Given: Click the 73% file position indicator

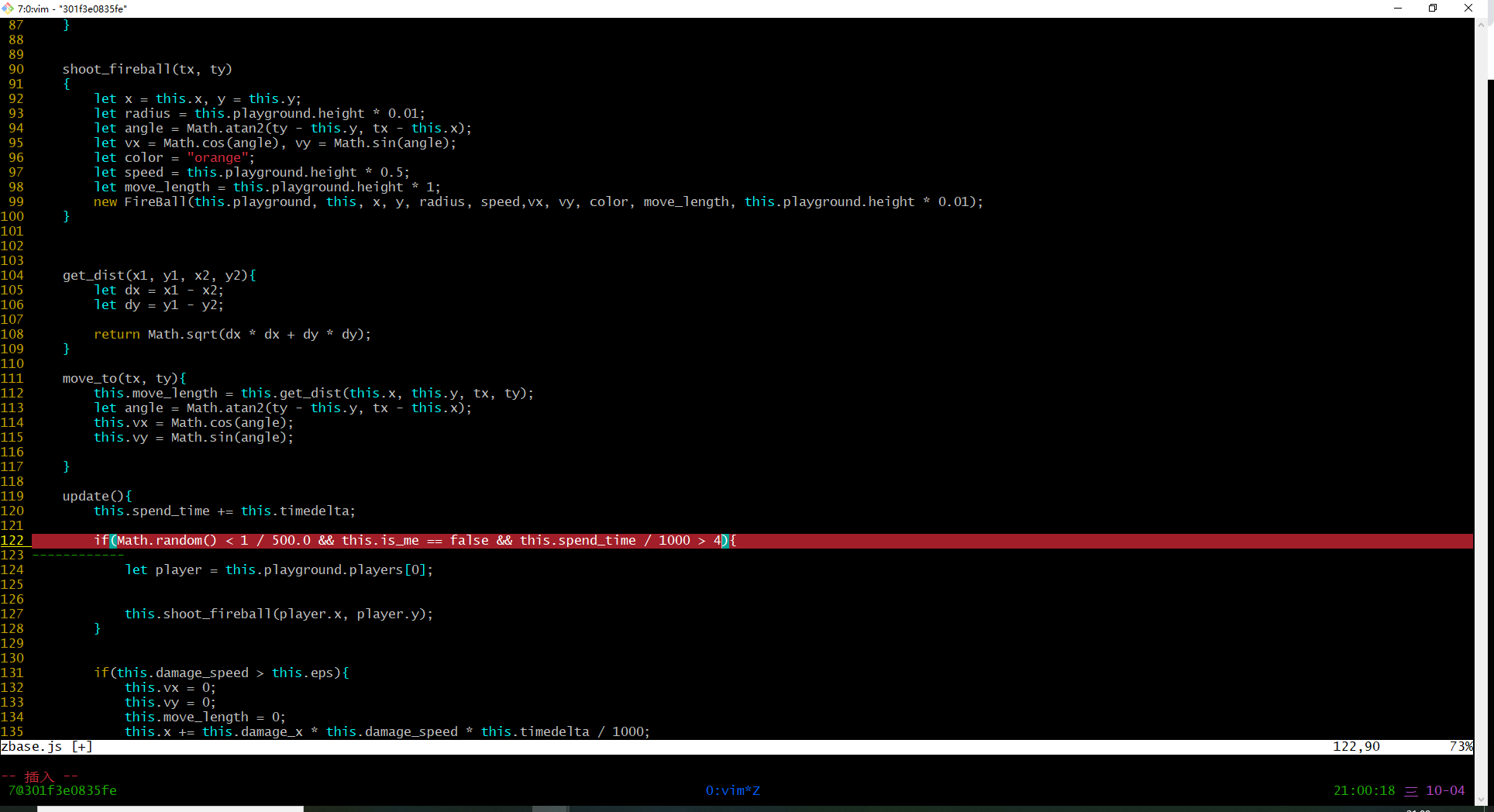Looking at the screenshot, I should (1460, 746).
